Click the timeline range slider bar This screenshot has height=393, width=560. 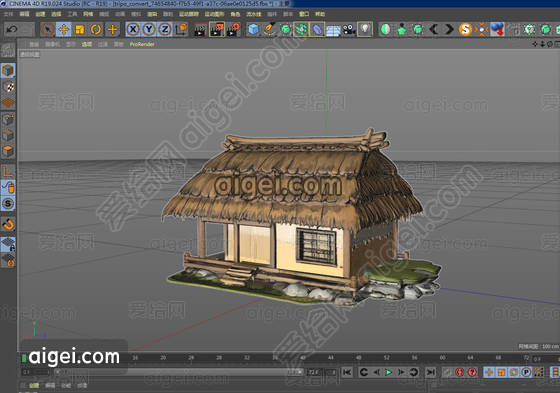tap(180, 372)
